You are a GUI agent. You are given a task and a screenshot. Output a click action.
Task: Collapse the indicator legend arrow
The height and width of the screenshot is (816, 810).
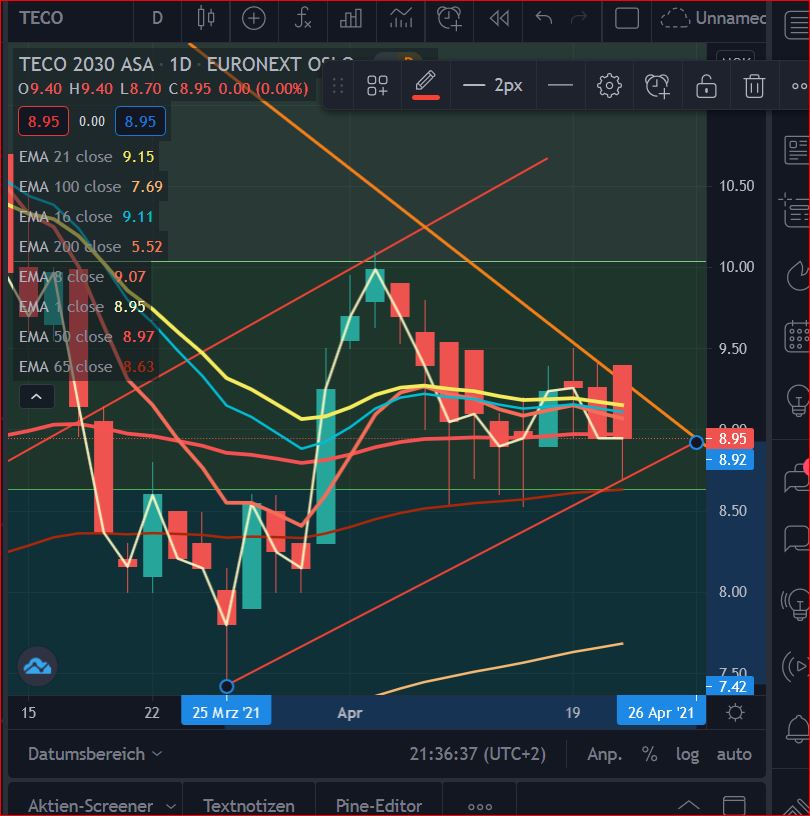click(x=36, y=397)
